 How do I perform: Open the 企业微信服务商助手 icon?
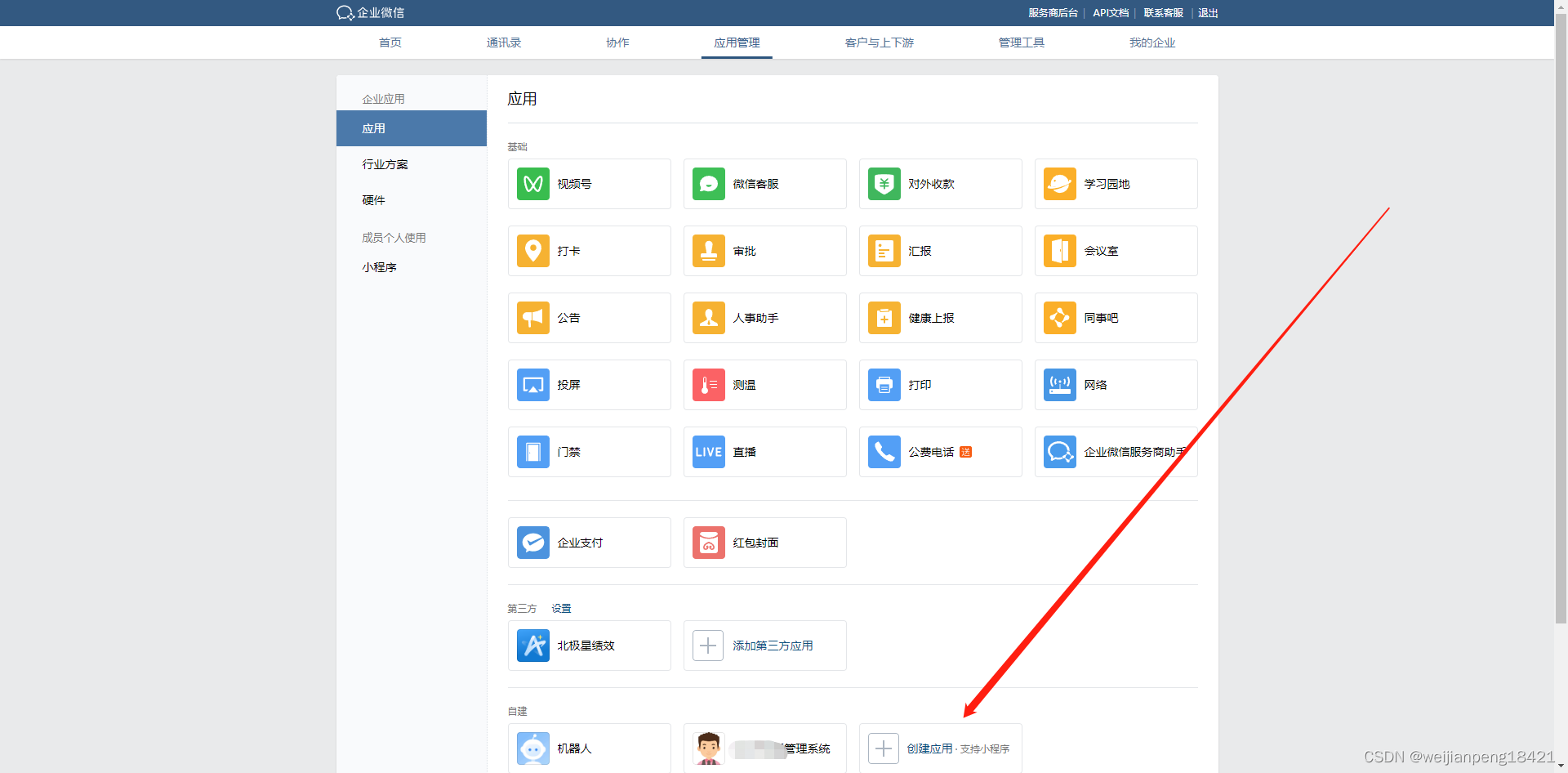pos(1060,452)
